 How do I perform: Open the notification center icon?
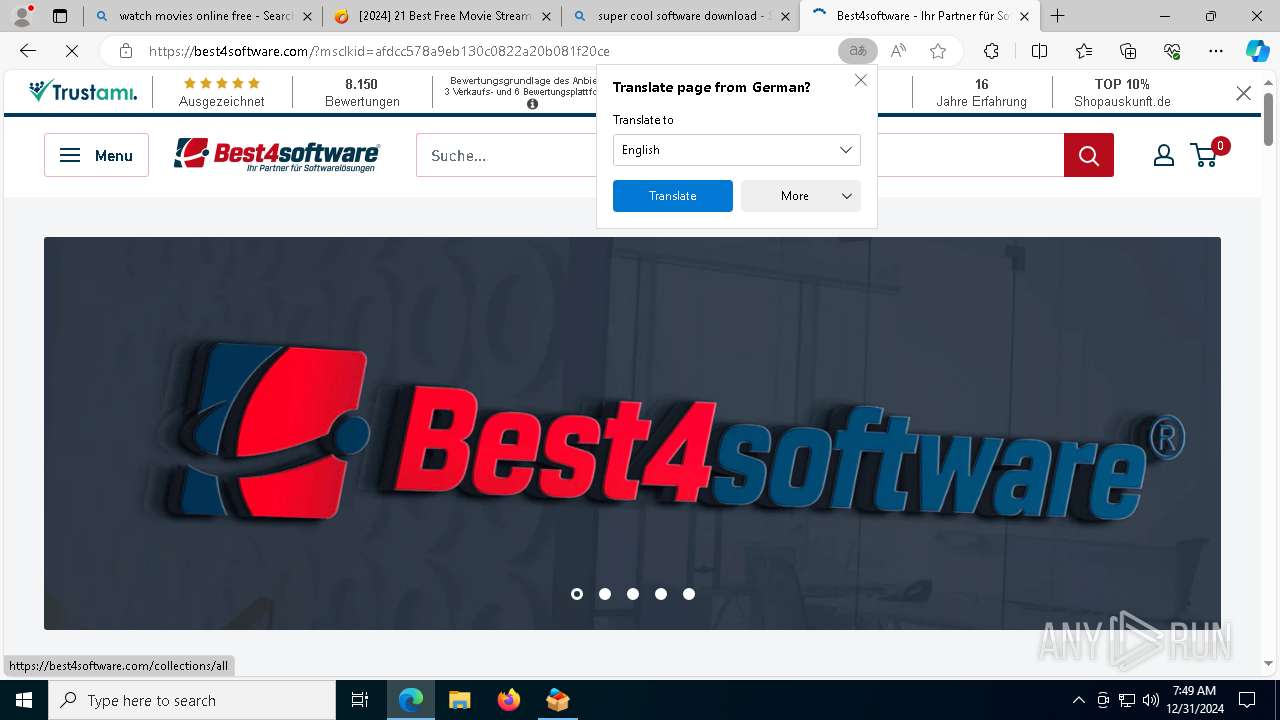[1247, 700]
